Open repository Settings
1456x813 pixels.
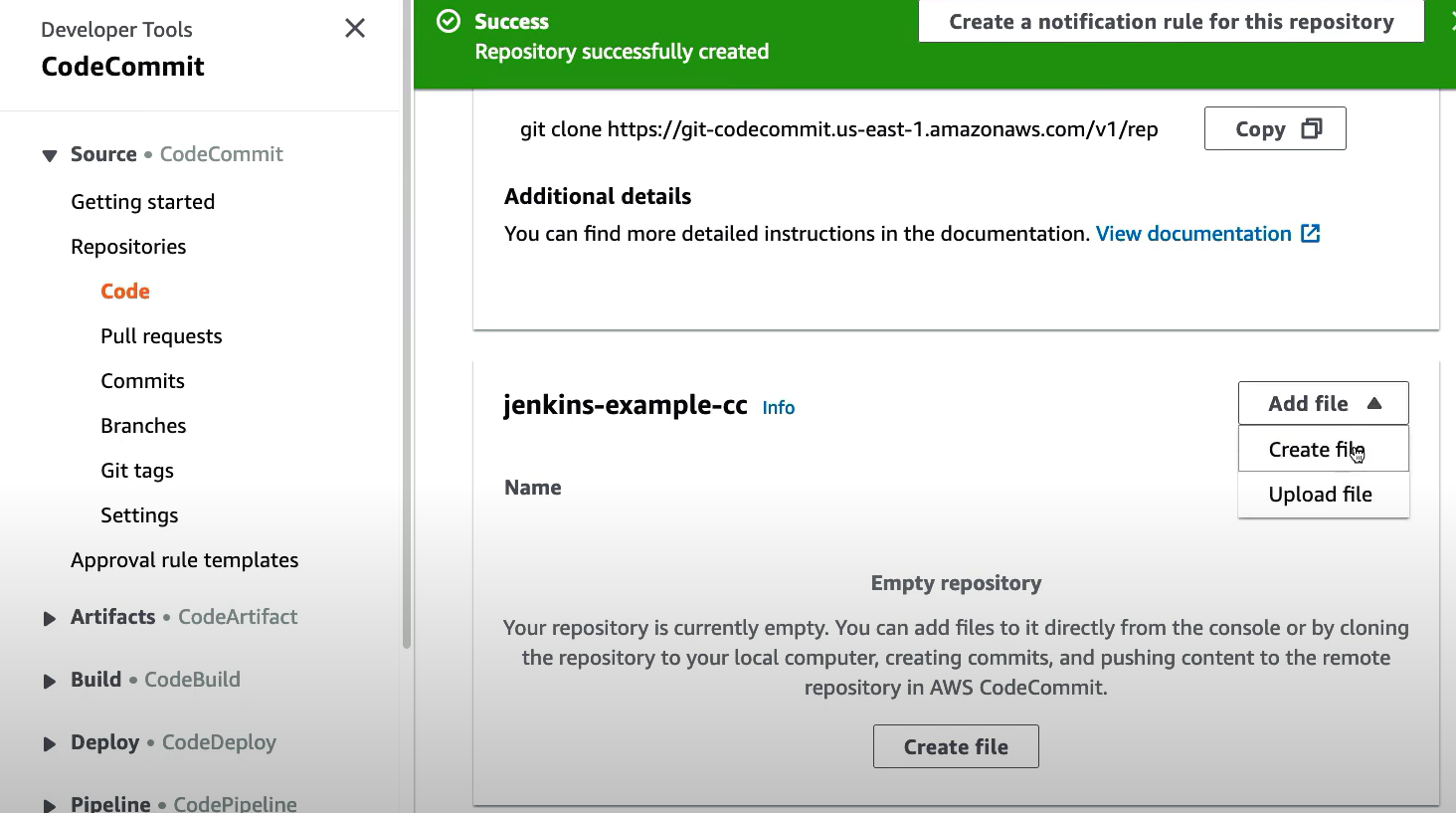click(x=139, y=514)
